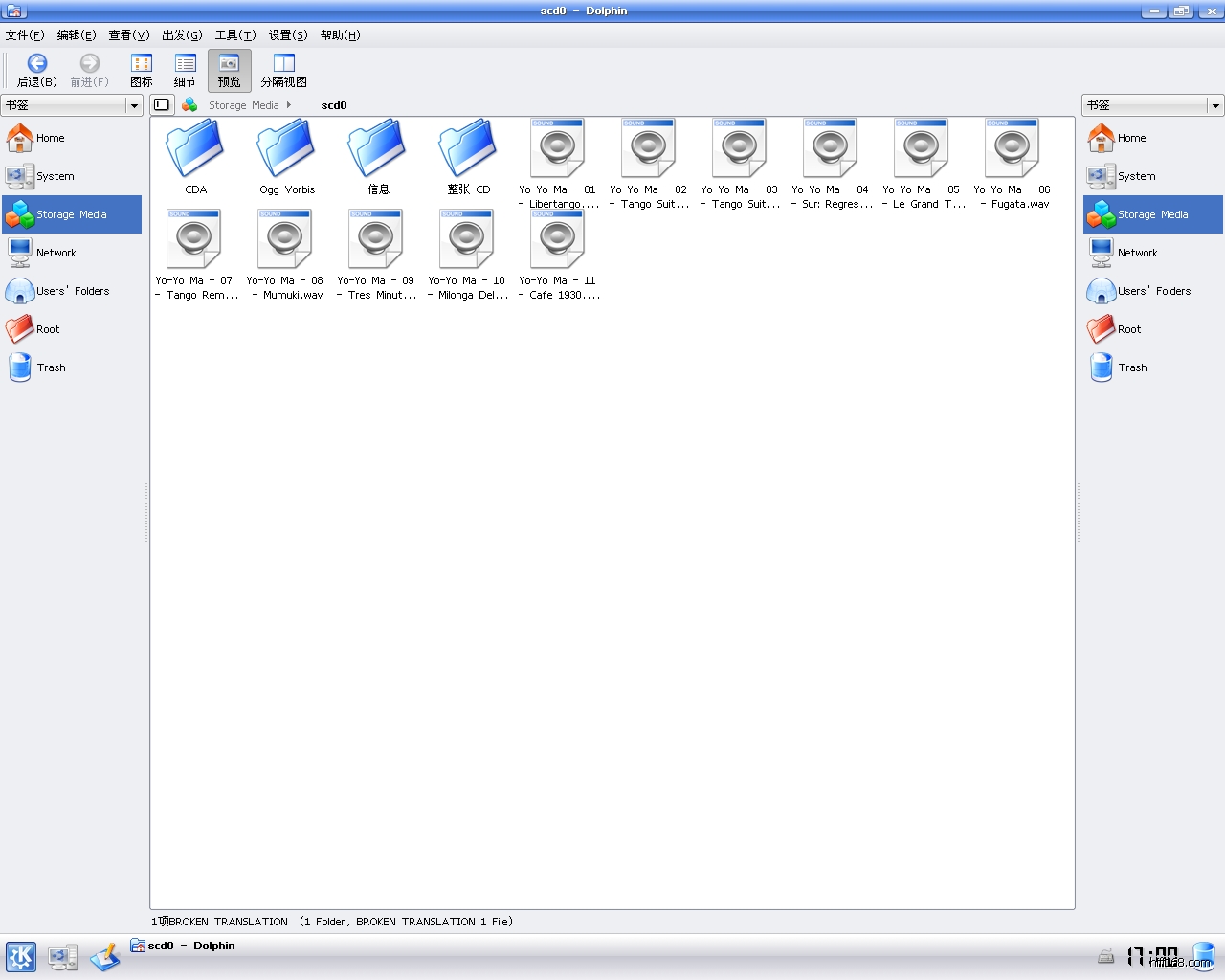
Task: Toggle the Preview mode button
Action: coord(230,71)
